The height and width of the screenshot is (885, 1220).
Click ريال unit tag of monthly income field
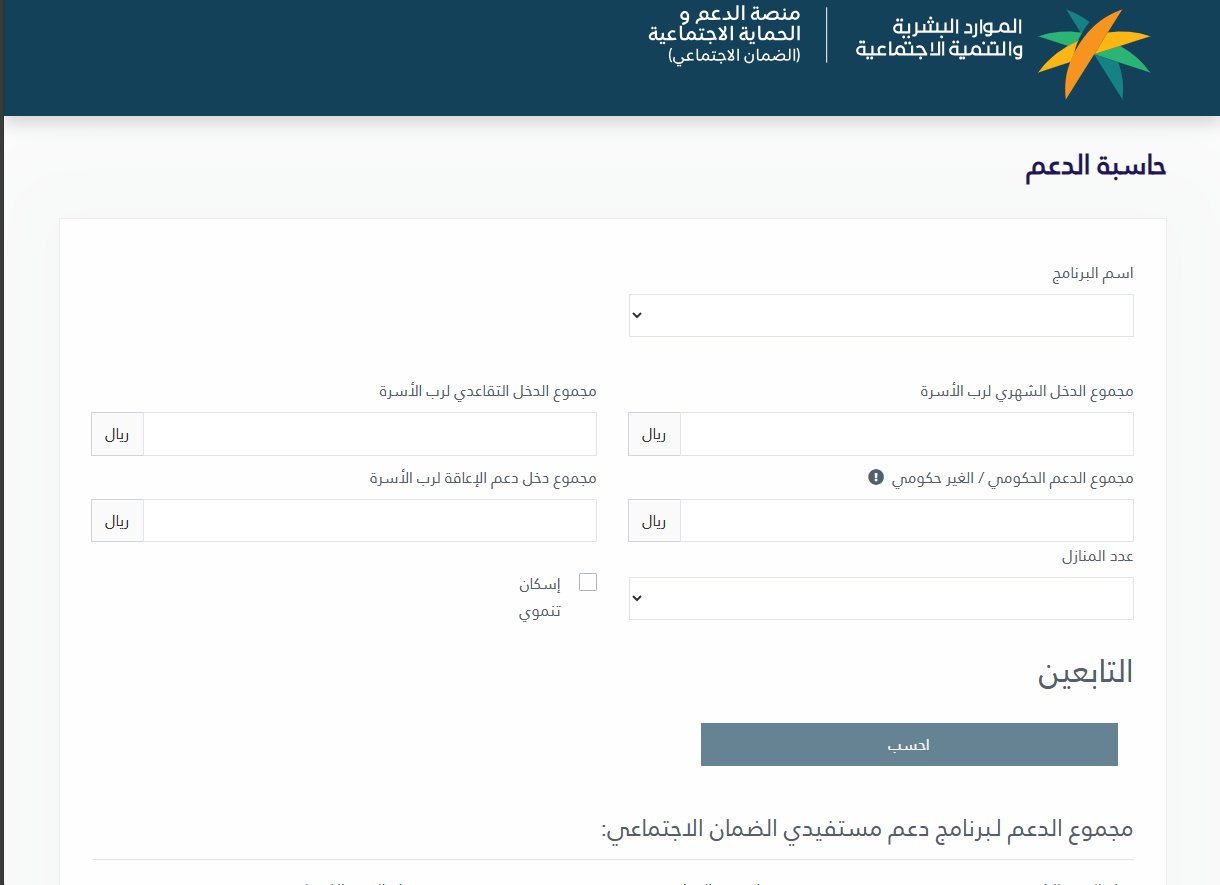655,434
